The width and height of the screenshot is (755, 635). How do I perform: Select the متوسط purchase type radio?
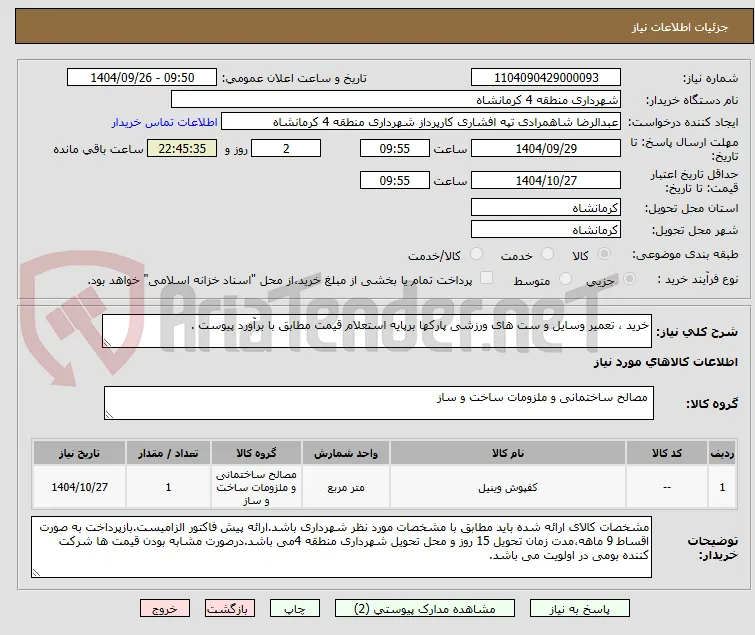(x=565, y=279)
